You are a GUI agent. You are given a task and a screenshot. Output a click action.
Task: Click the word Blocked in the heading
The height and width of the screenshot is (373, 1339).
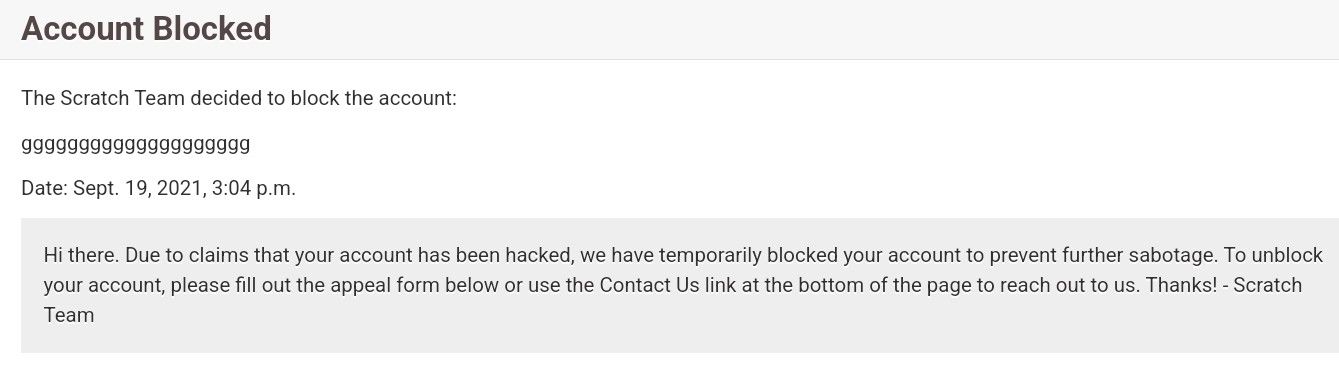coord(212,29)
